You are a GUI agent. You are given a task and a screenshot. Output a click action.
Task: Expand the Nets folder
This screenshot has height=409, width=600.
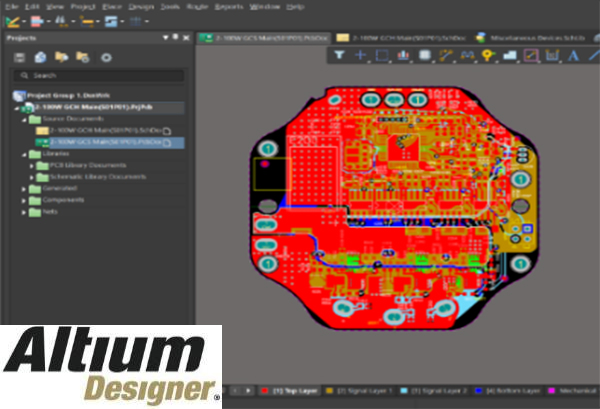pos(24,212)
